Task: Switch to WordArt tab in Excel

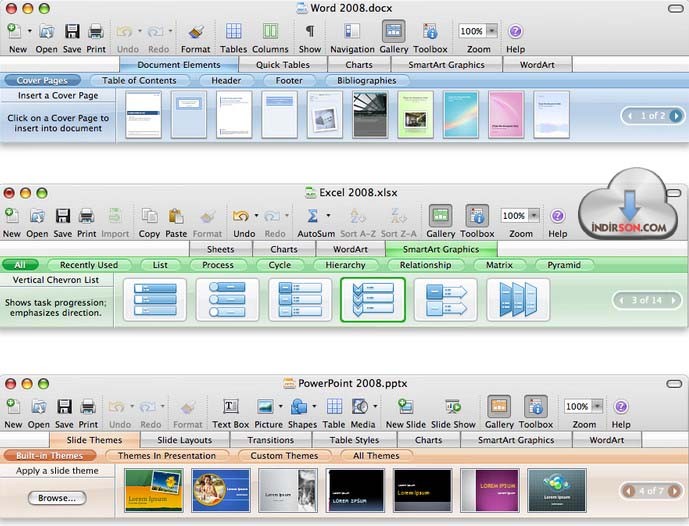Action: 350,249
